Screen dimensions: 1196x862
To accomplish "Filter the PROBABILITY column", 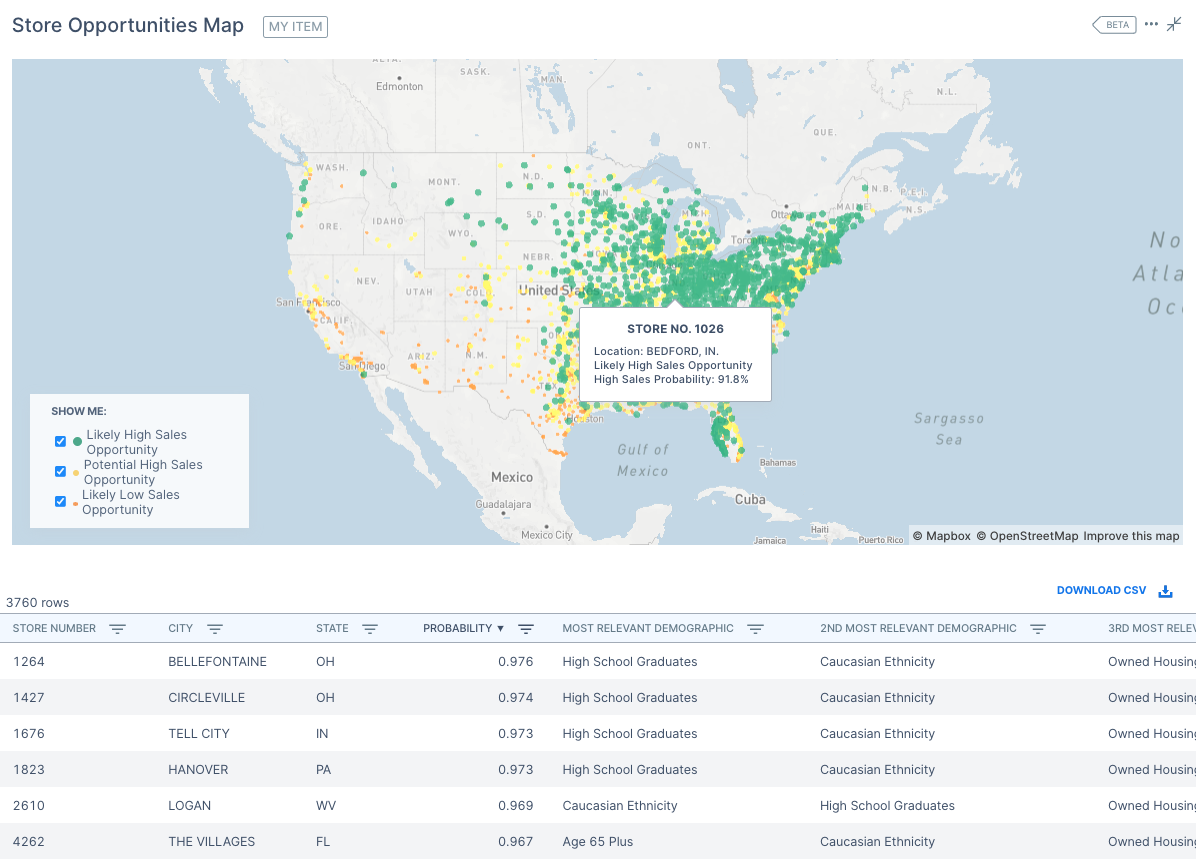I will [526, 628].
